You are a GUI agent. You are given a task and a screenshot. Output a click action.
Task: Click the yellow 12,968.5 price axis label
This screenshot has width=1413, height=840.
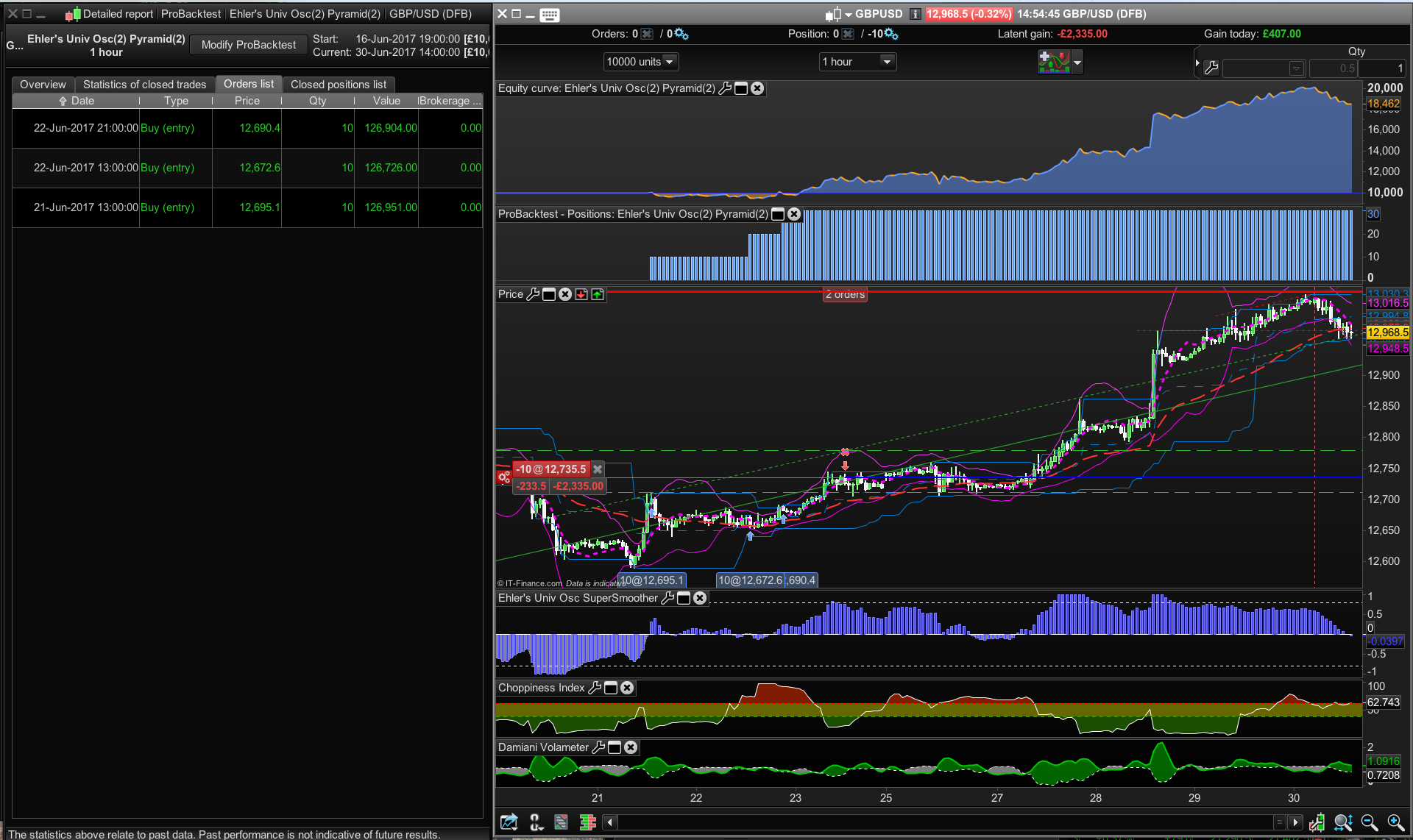pos(1387,332)
